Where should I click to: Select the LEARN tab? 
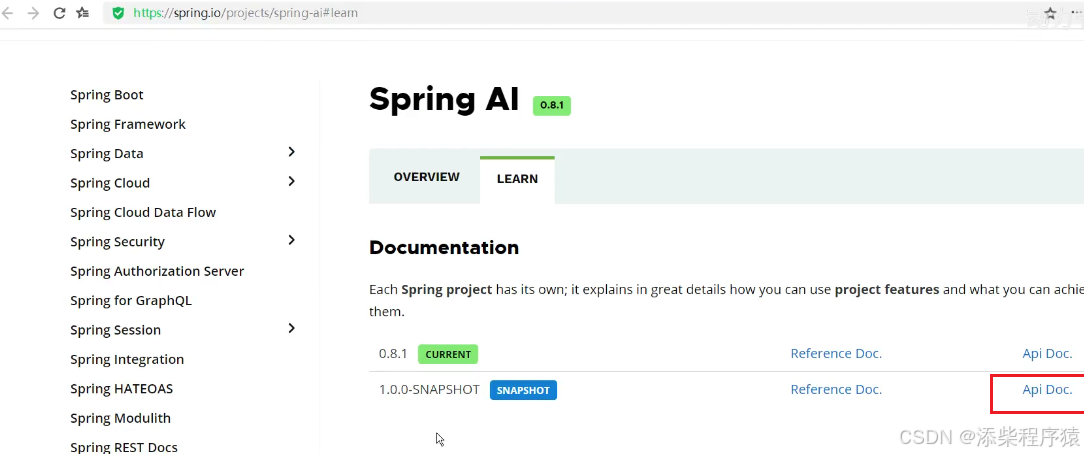click(517, 179)
